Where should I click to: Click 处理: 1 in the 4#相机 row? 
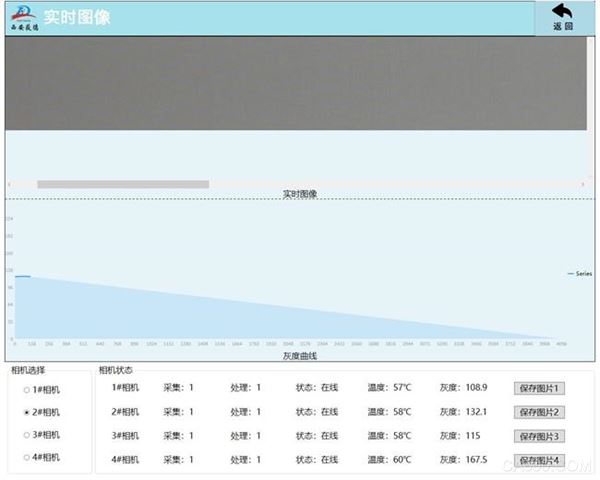[x=246, y=459]
